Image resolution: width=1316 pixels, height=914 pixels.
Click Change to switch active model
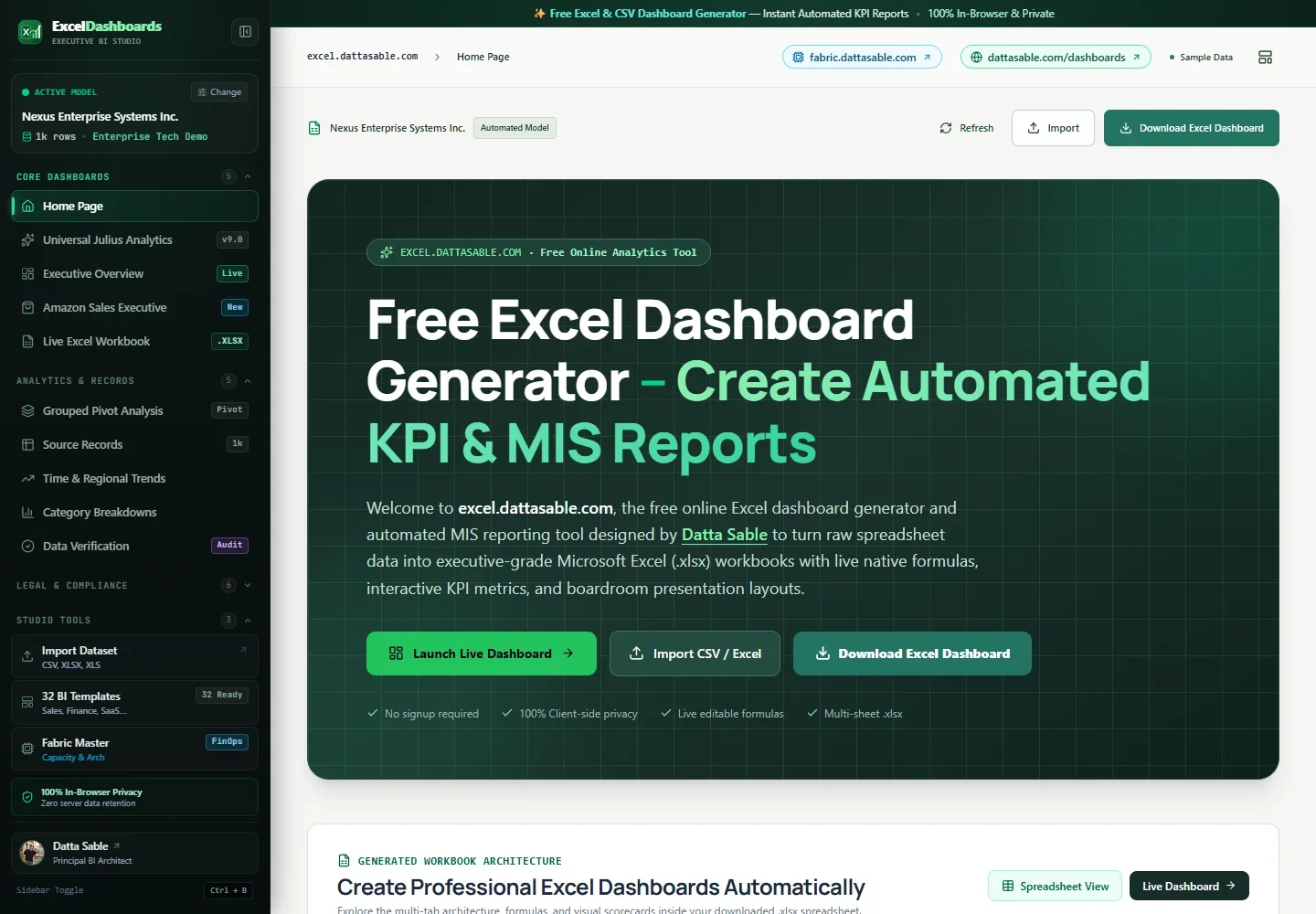[x=219, y=92]
